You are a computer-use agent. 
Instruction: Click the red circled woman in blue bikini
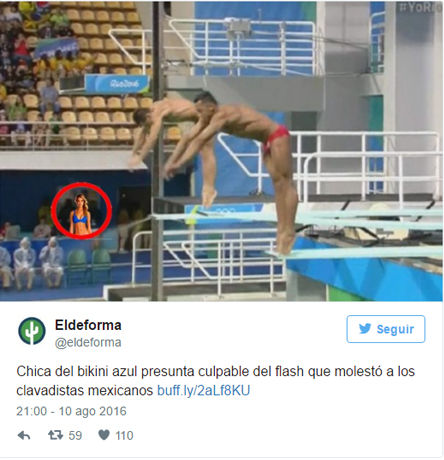[x=81, y=210]
